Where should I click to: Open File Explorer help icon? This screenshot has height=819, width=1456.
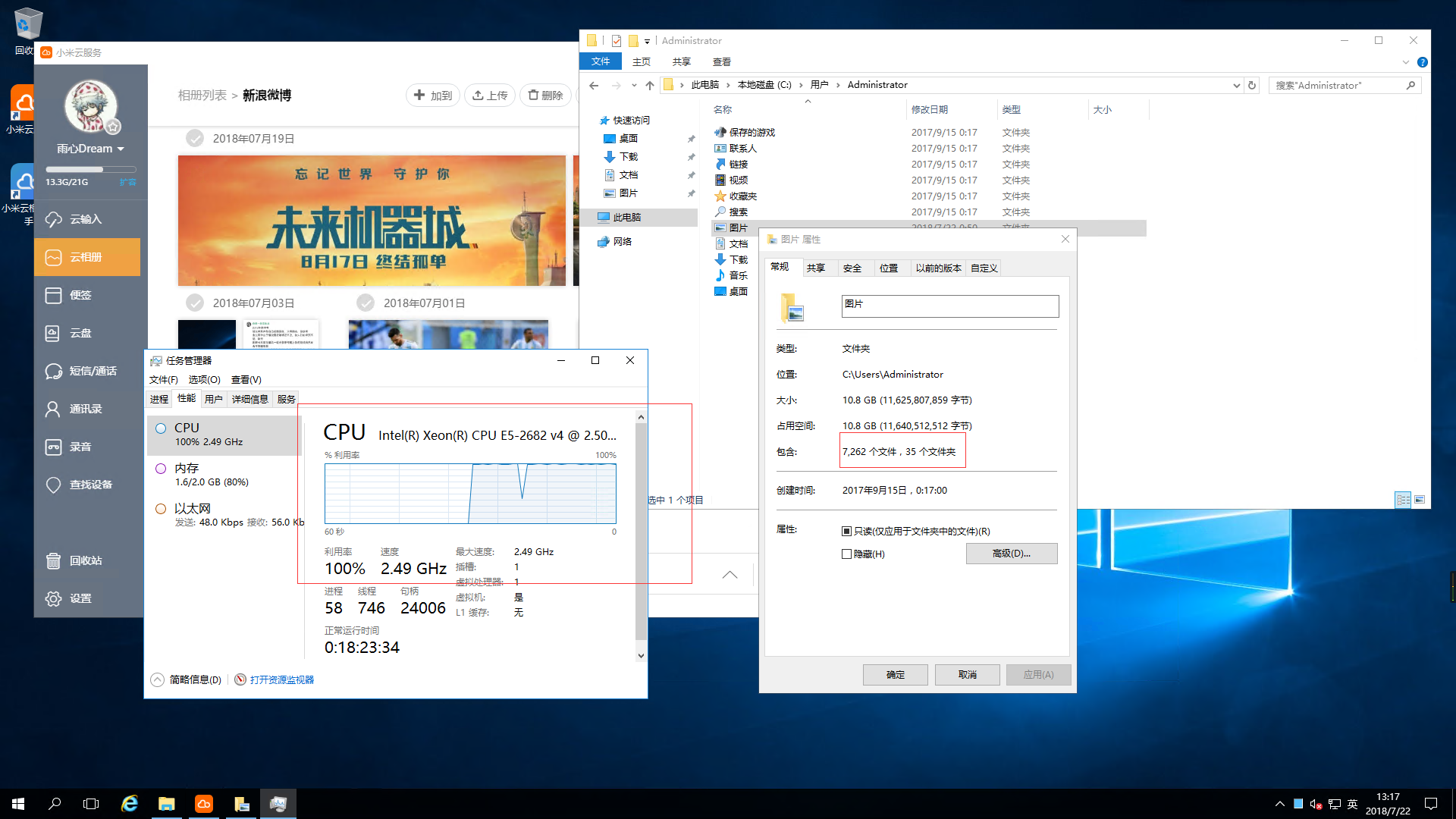pyautogui.click(x=1423, y=62)
